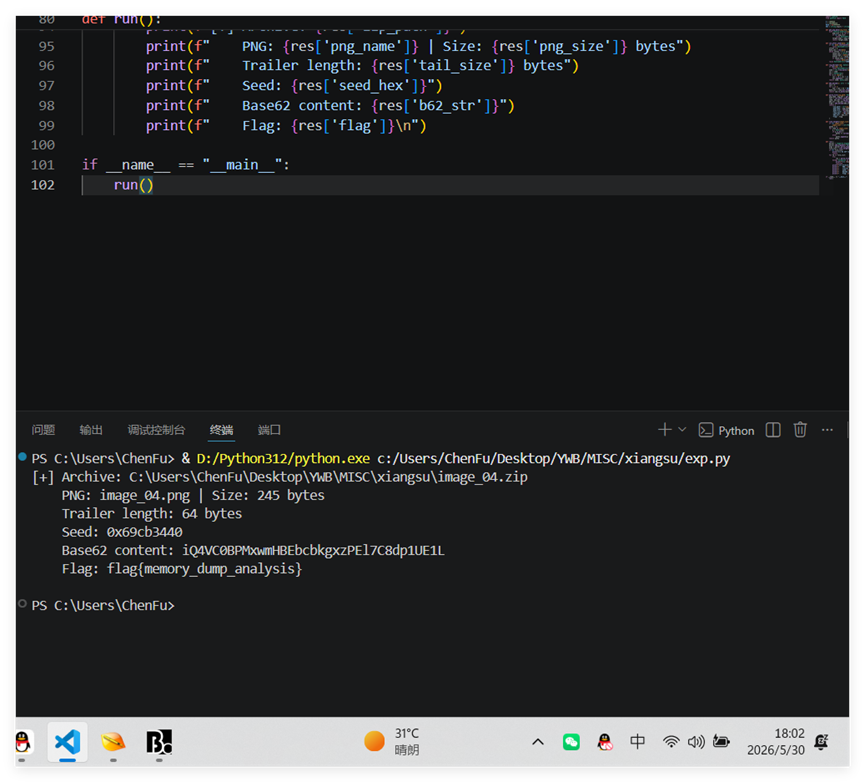Open the image_04.zip archive path link
This screenshot has width=865, height=782.
point(328,477)
